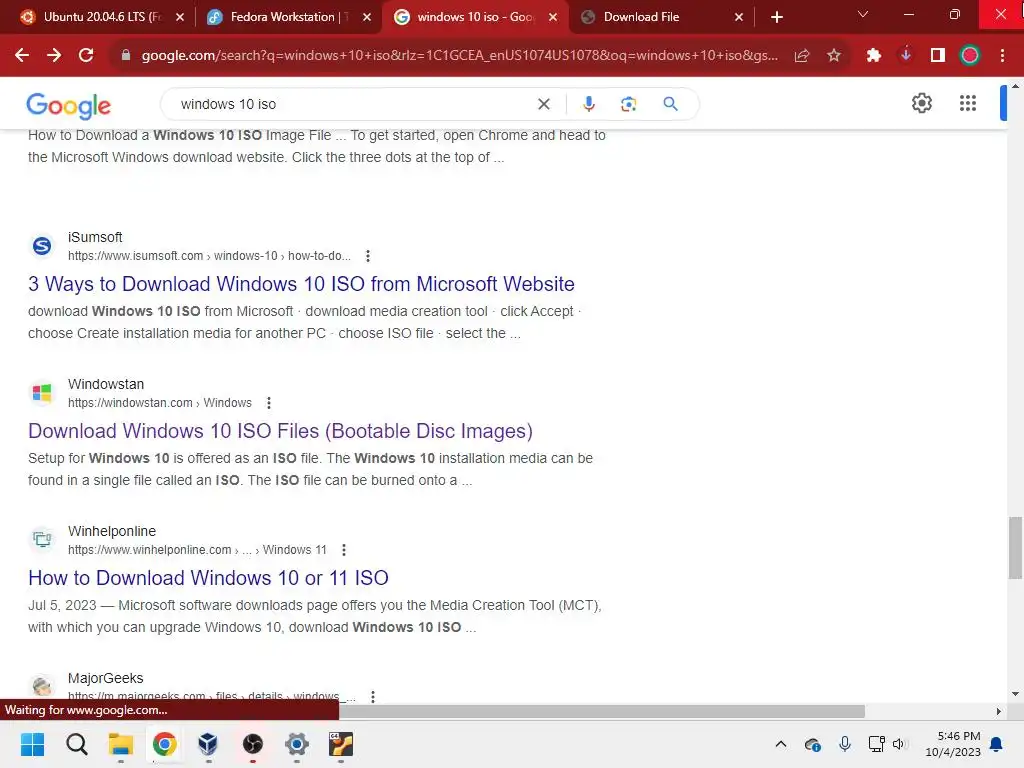Image resolution: width=1024 pixels, height=768 pixels.
Task: Open How to Download Windows 10 or 11 ISO
Action: tap(208, 578)
